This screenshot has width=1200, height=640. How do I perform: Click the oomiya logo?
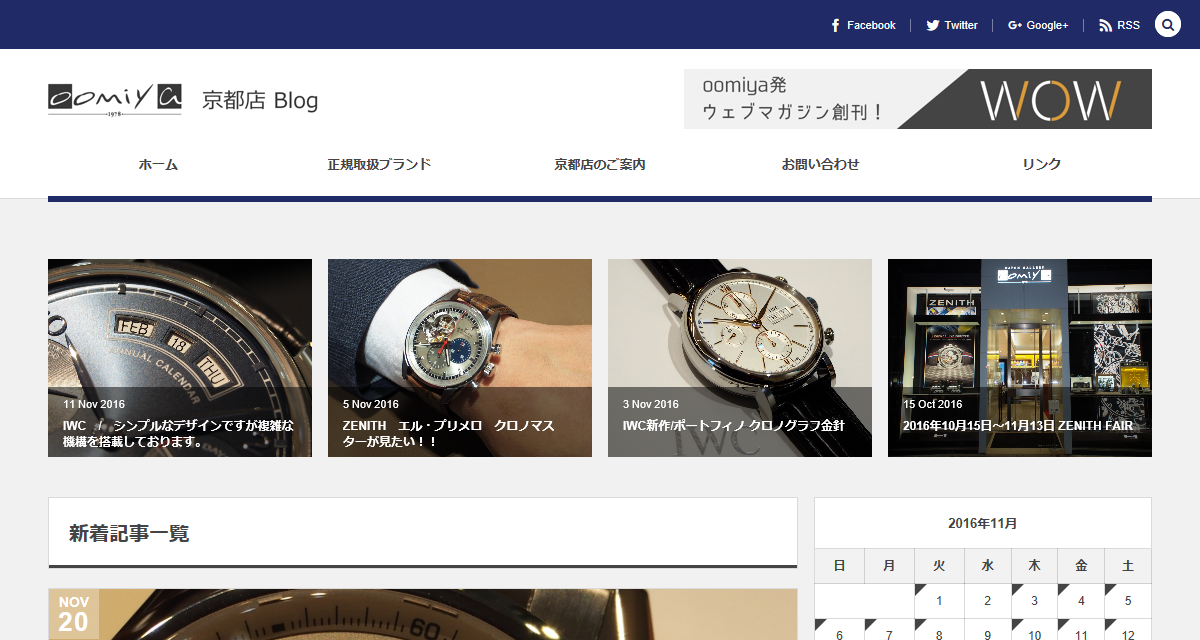tap(115, 99)
